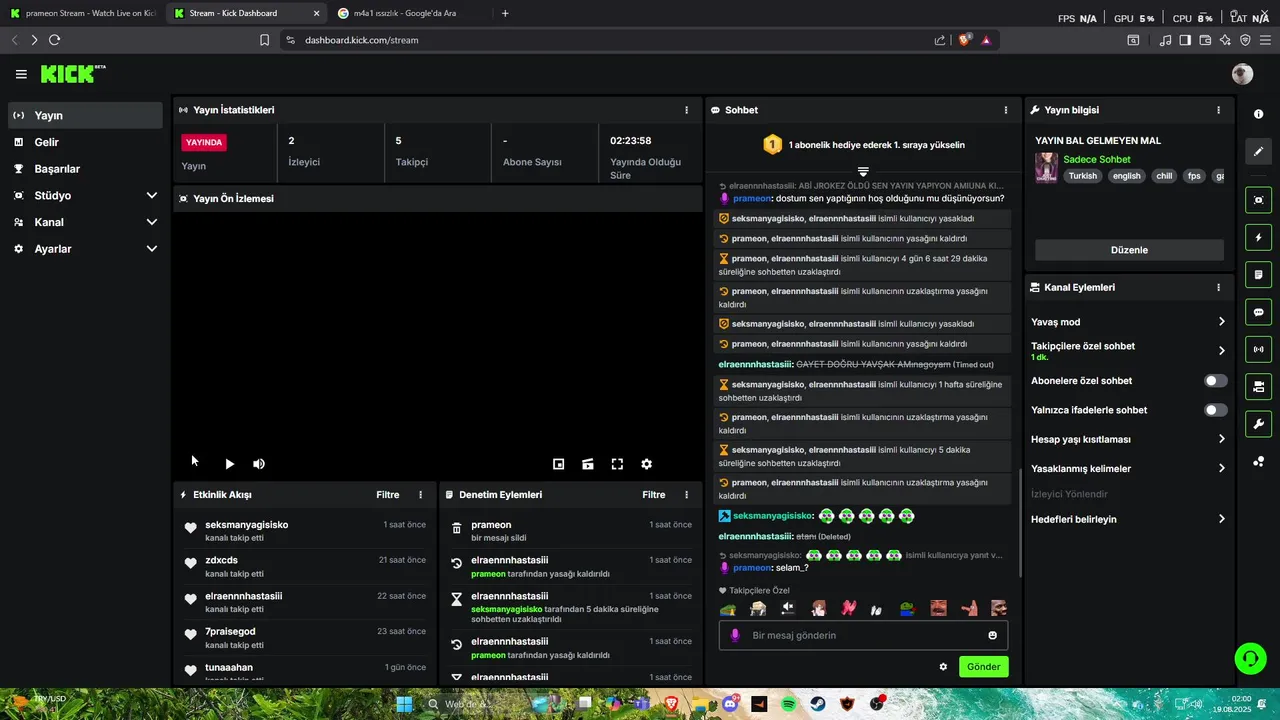This screenshot has width=1280, height=720.
Task: Open Denetim Eylemleri three-dot menu
Action: [686, 495]
